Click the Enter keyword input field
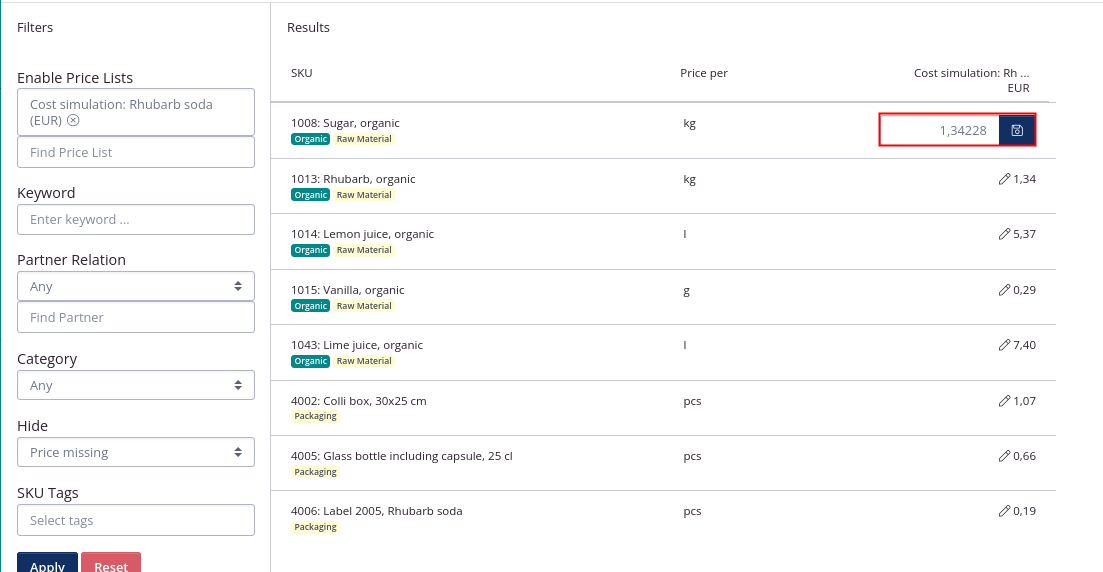The image size is (1103, 572). [x=136, y=219]
